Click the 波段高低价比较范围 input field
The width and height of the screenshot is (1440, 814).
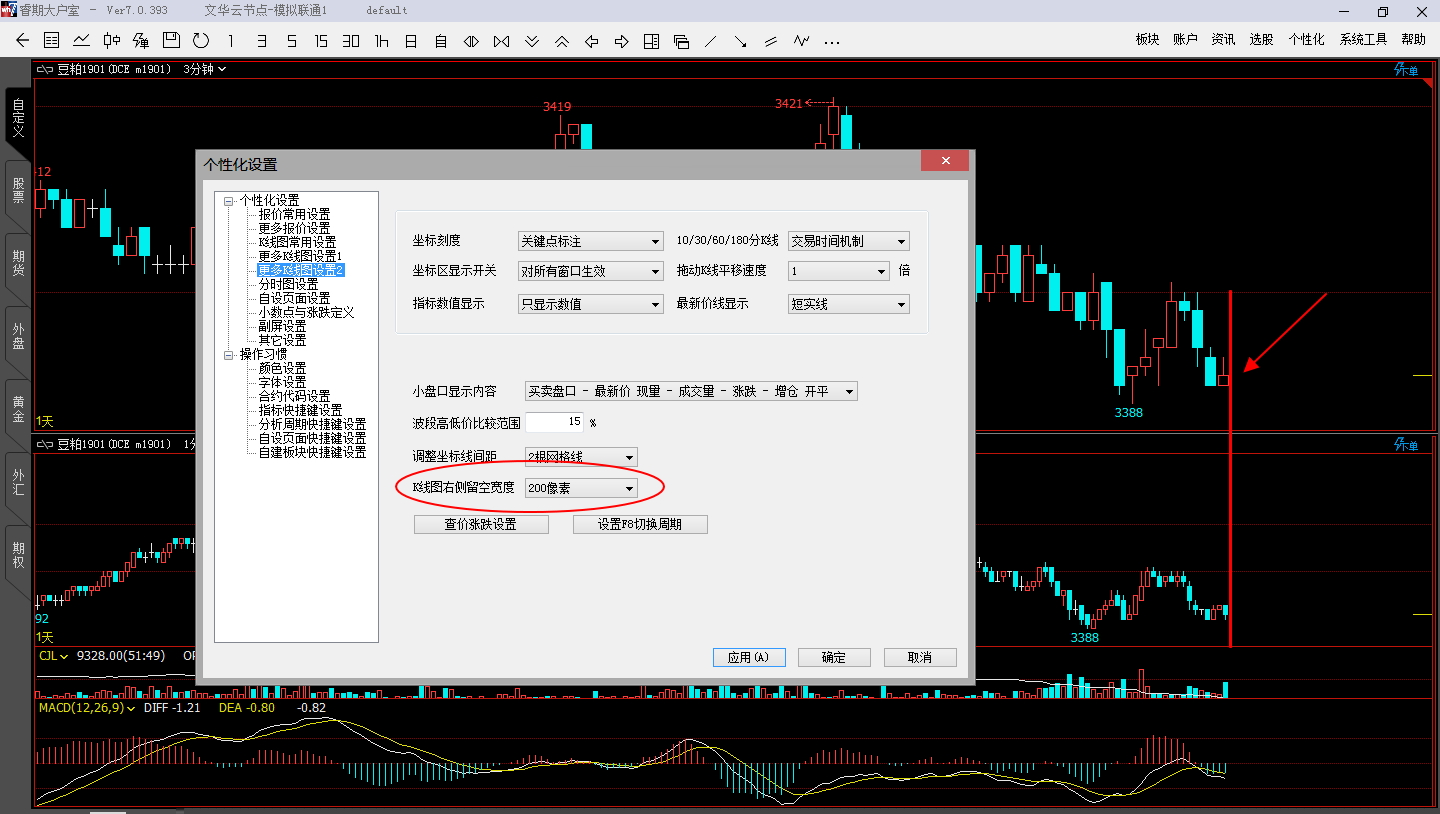pyautogui.click(x=554, y=422)
